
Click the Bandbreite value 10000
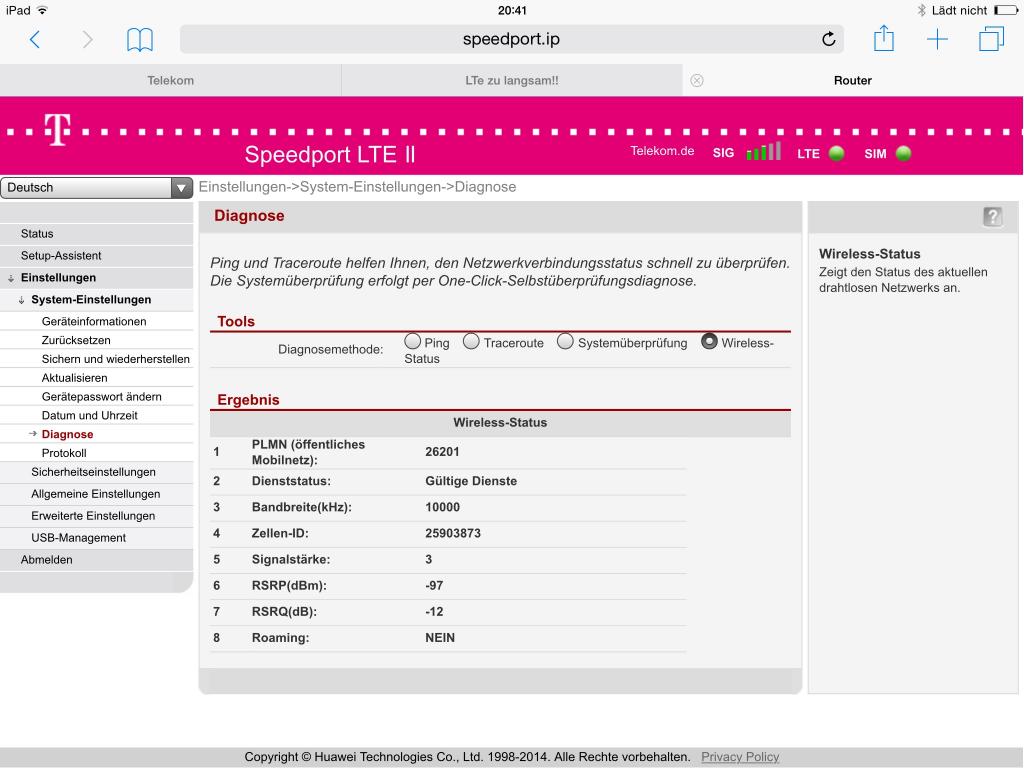pos(442,507)
